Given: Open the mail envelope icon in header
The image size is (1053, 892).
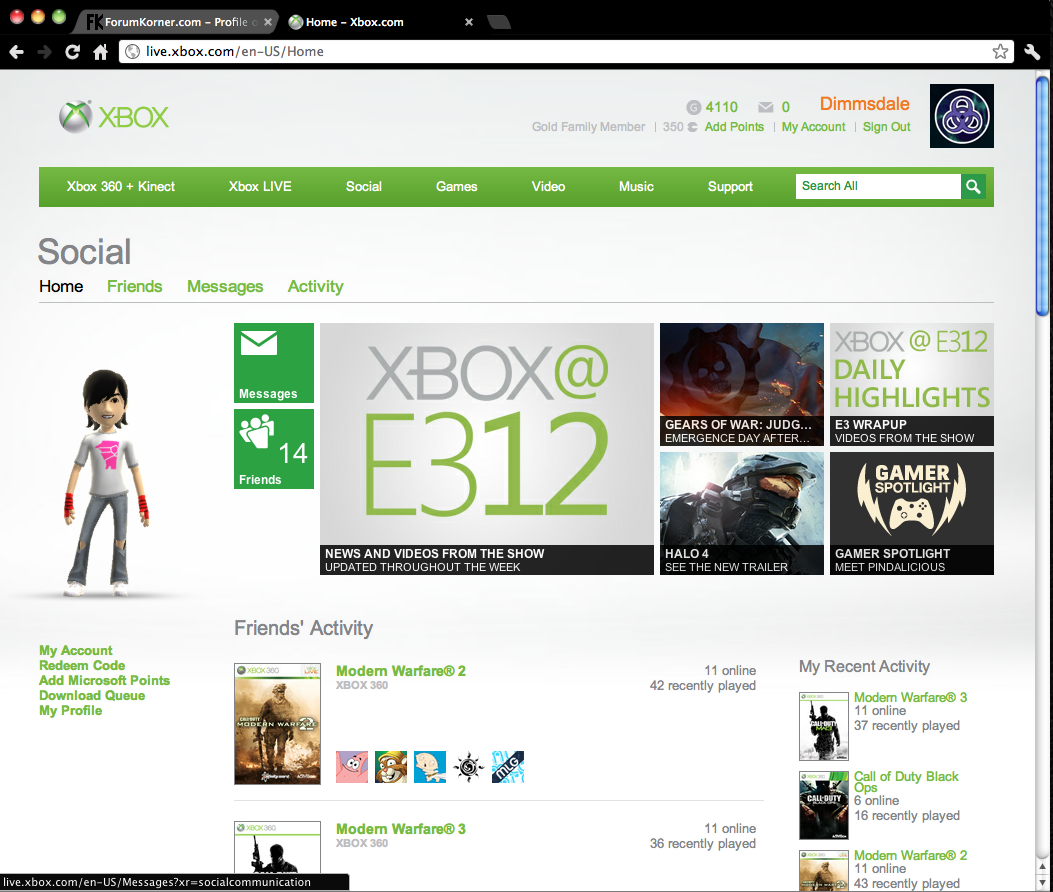Looking at the screenshot, I should (766, 107).
